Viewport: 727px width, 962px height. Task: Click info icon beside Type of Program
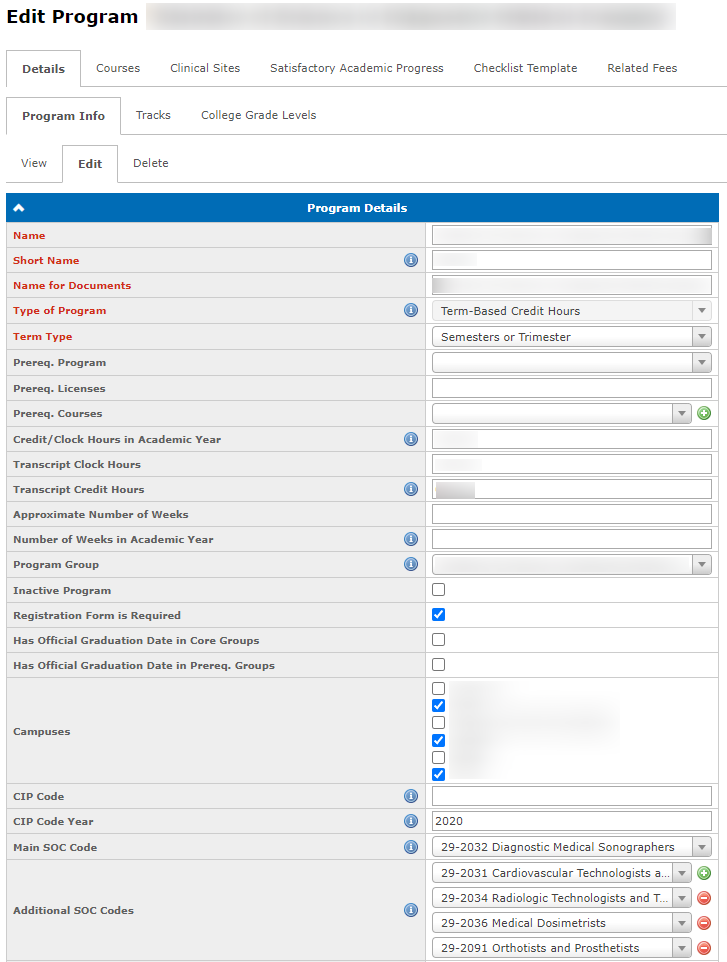411,310
